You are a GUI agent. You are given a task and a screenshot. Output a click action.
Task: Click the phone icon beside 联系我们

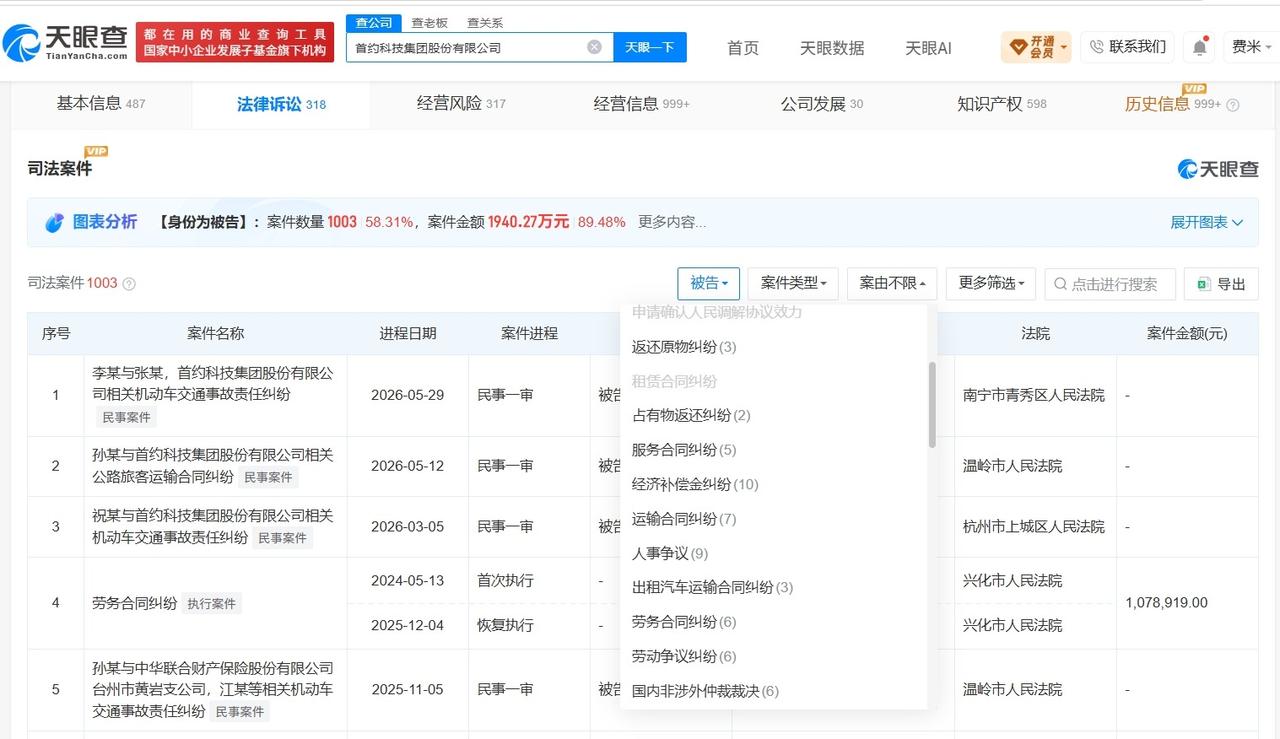pyautogui.click(x=1097, y=47)
